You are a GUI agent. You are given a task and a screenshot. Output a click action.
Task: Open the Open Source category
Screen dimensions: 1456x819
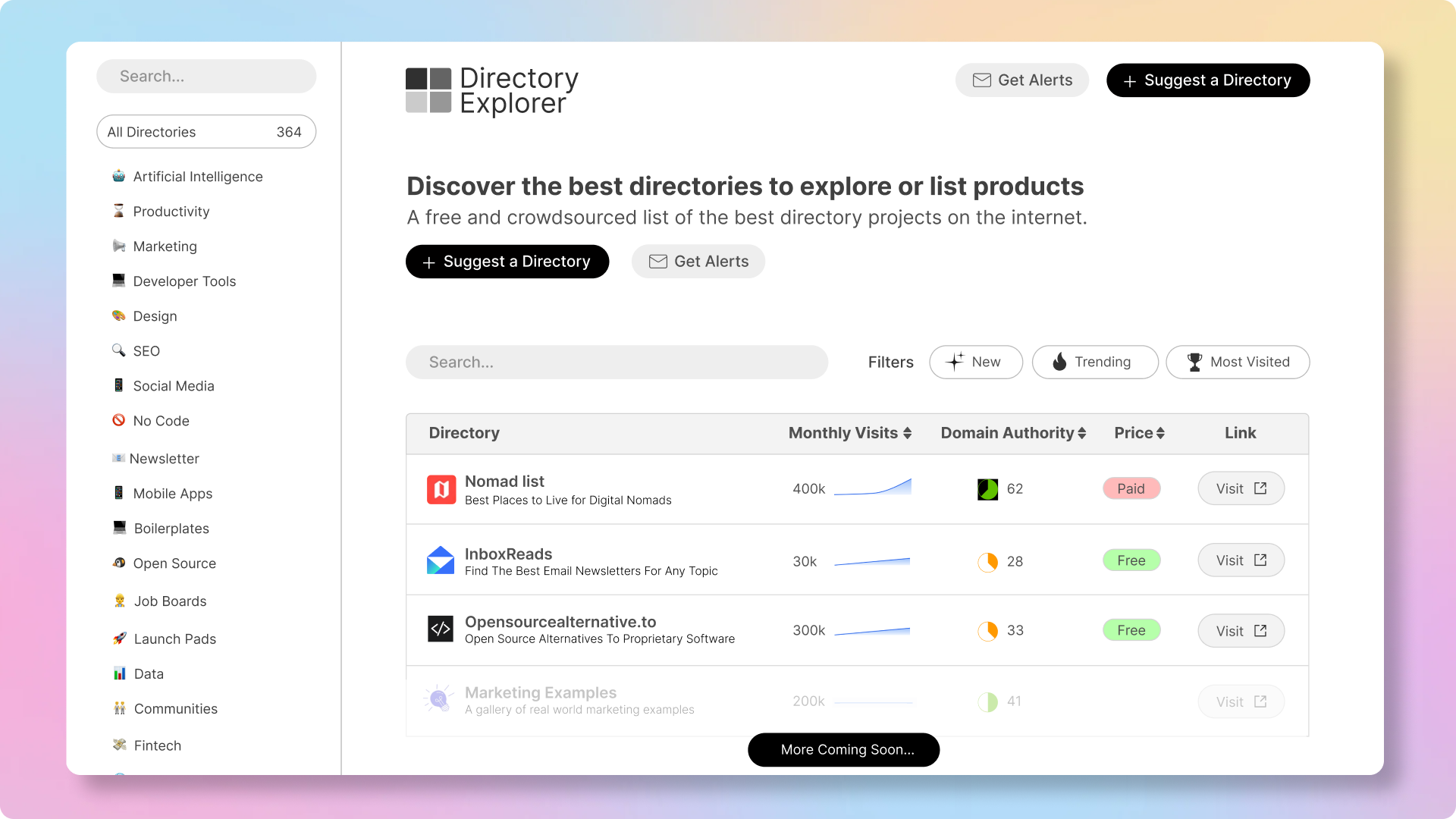point(174,563)
